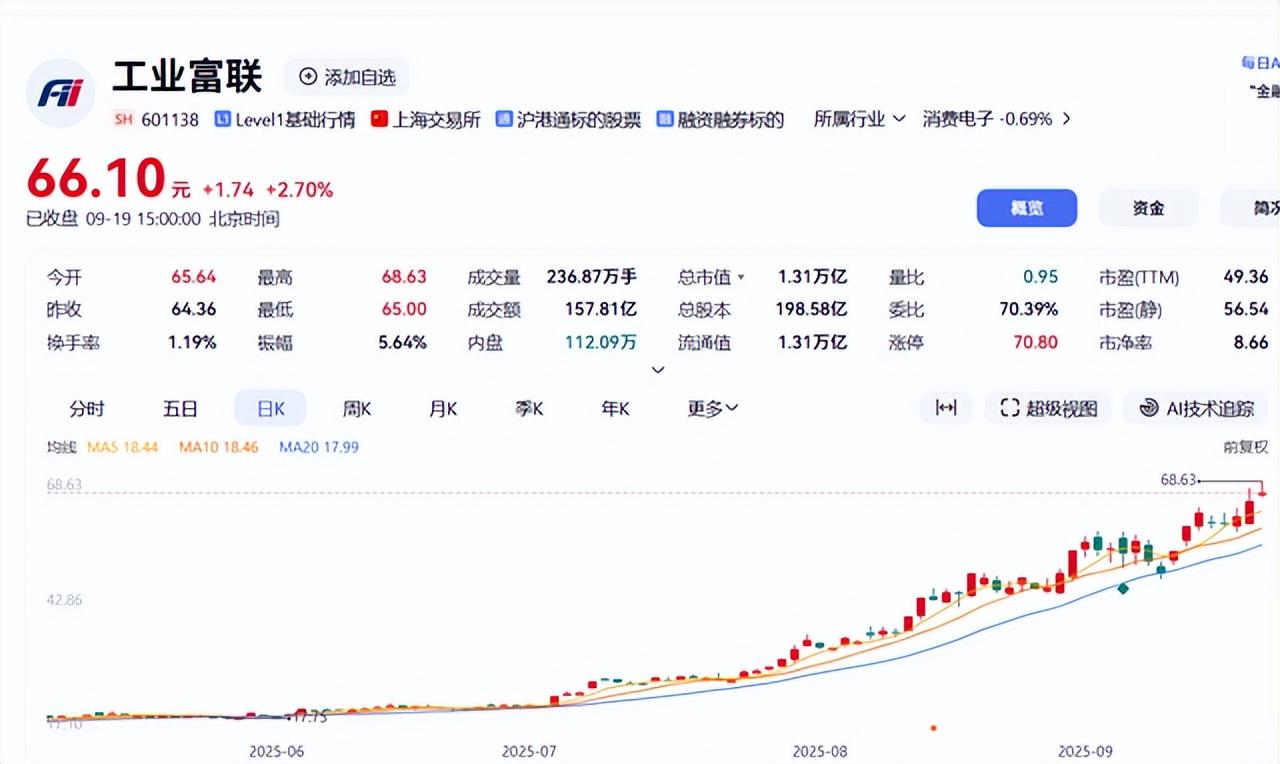Click the 最高 value 68.63
The width and height of the screenshot is (1280, 764).
tap(404, 277)
